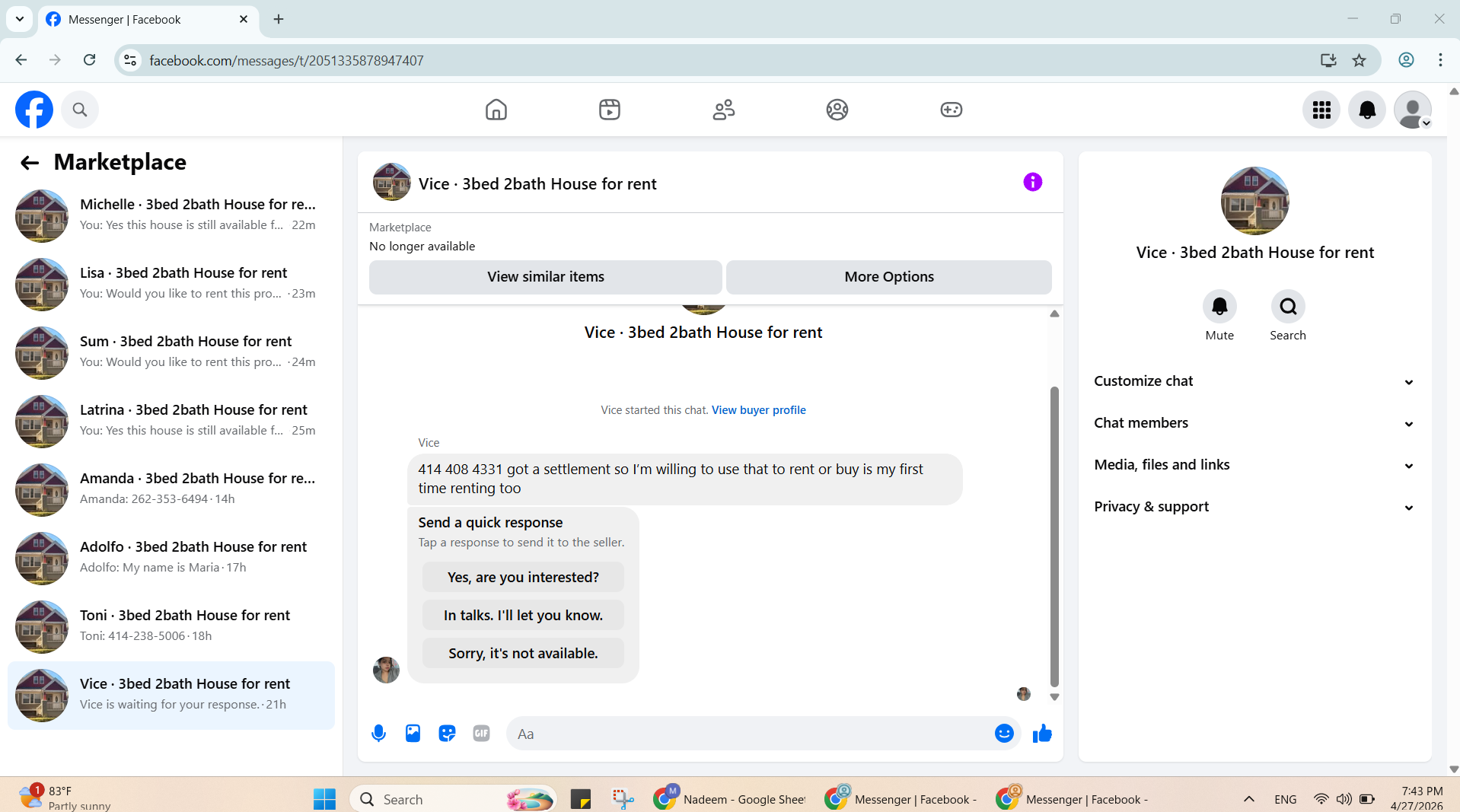The height and width of the screenshot is (812, 1460).
Task: Click View similar items button
Action: pos(545,277)
